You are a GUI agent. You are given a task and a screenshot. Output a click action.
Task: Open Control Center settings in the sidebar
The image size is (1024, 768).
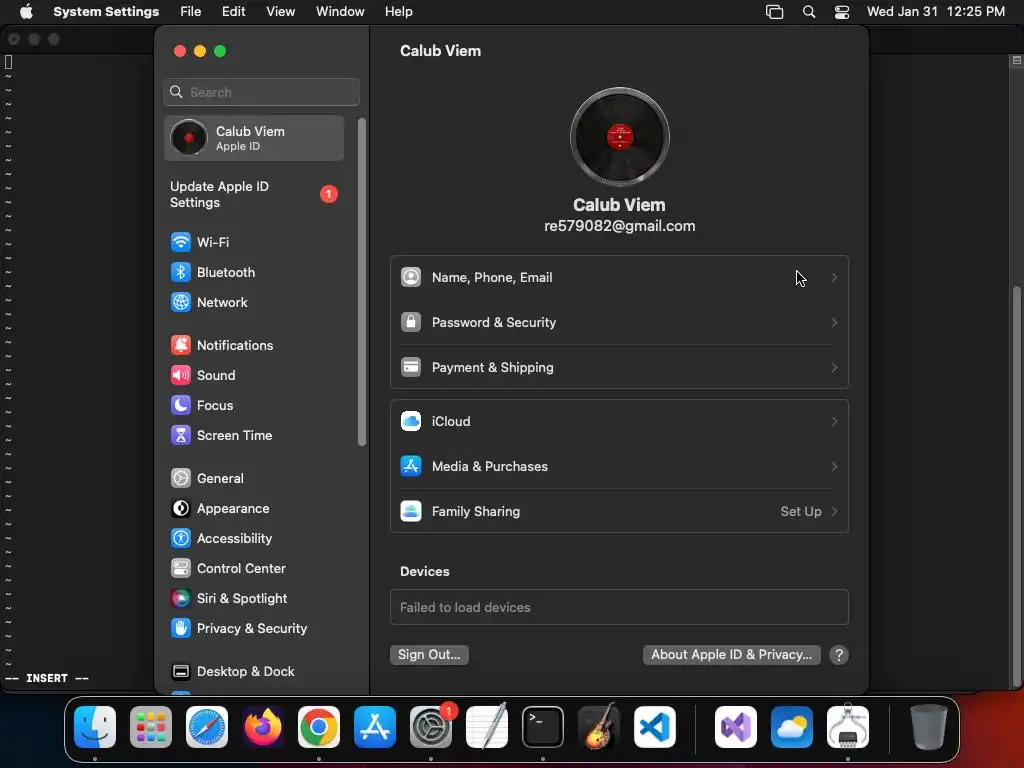255,569
